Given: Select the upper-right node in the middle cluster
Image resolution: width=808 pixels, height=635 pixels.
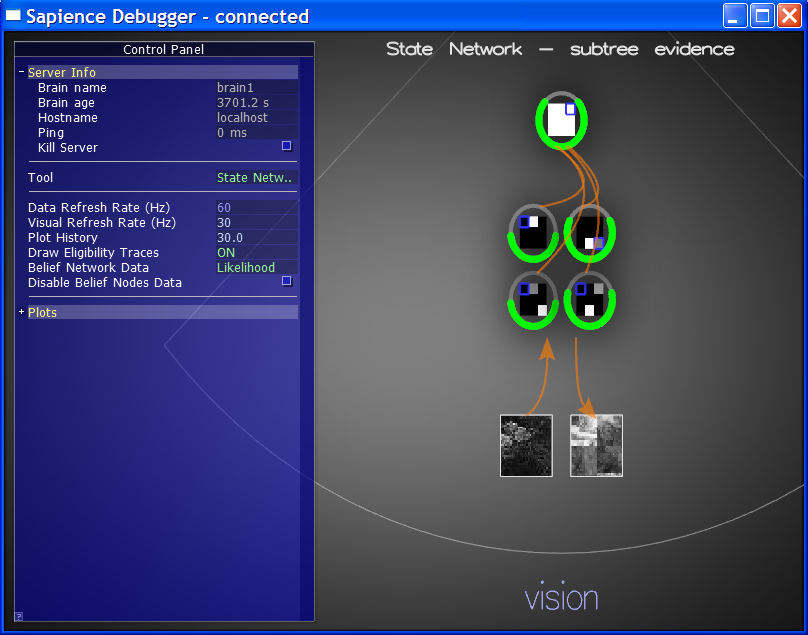Looking at the screenshot, I should tap(589, 231).
